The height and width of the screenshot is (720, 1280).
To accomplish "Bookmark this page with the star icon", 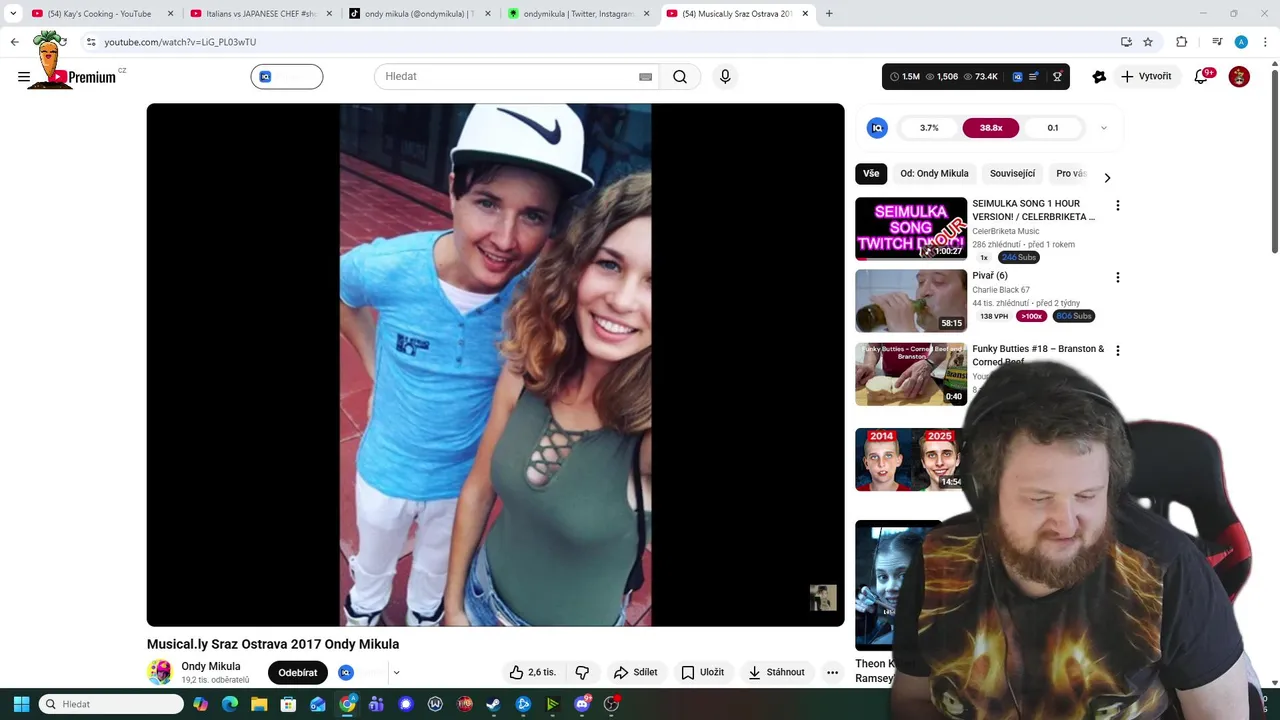I will click(x=1148, y=42).
